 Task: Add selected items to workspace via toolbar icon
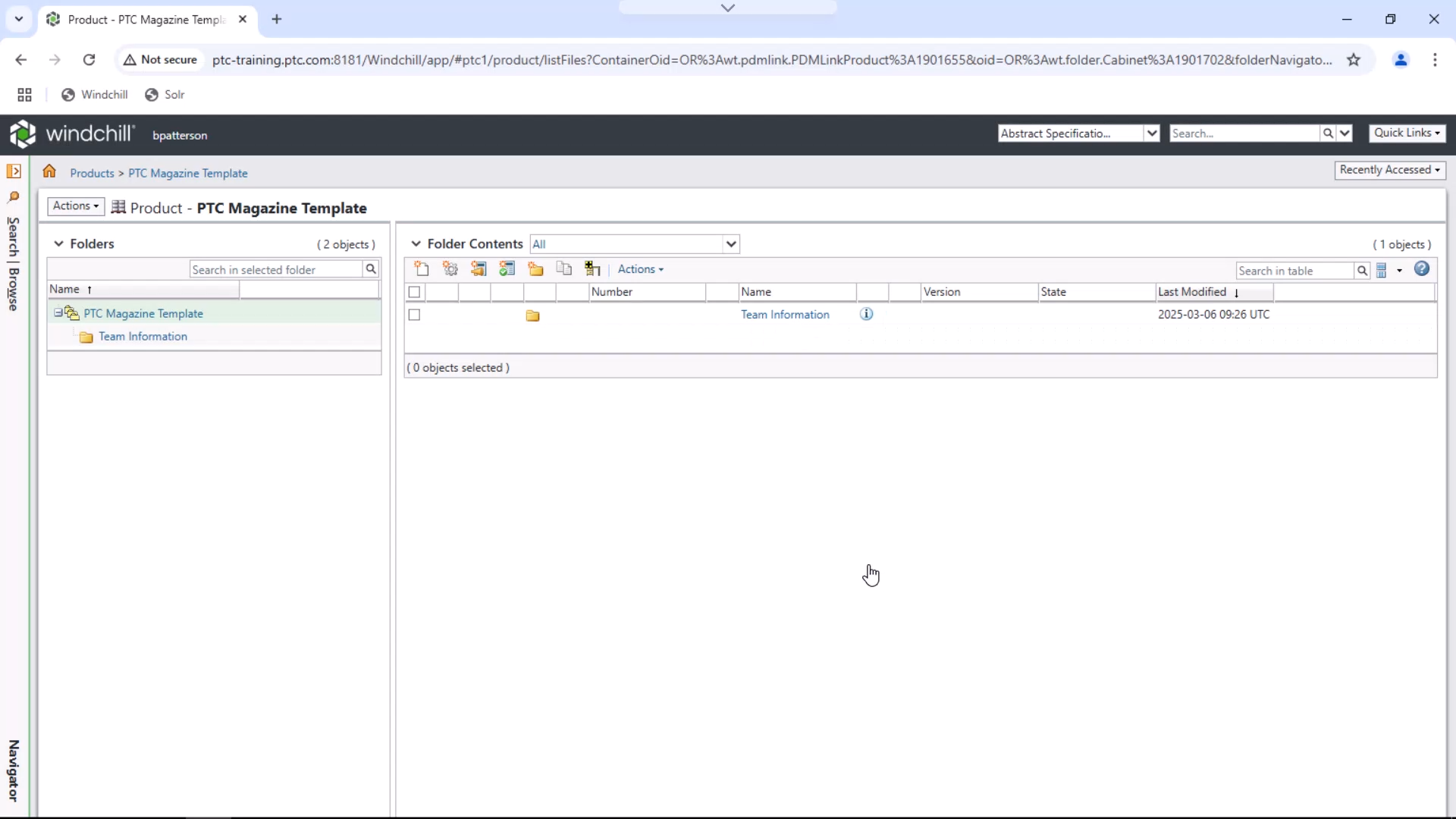[x=592, y=268]
